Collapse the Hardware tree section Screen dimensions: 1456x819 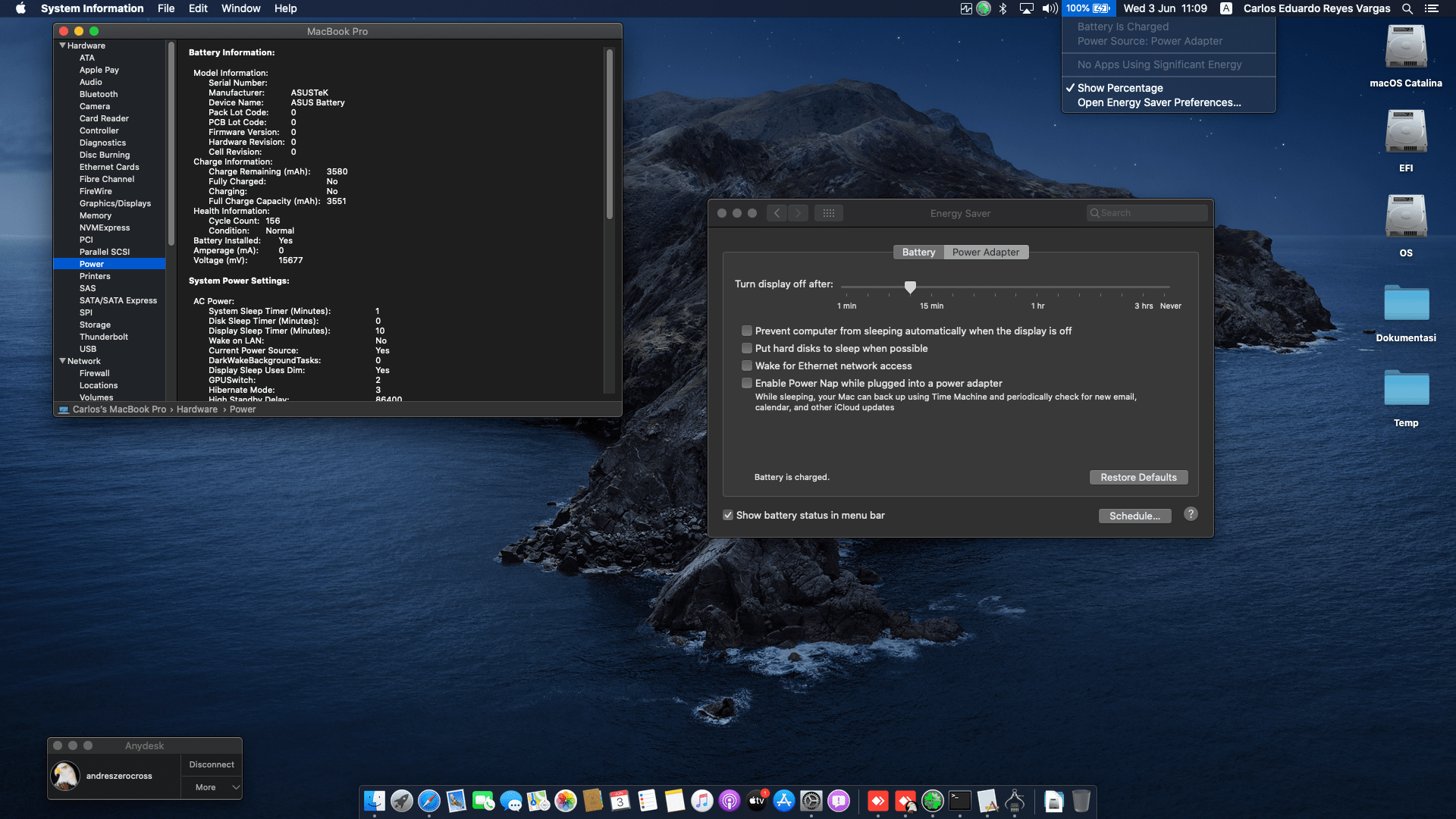[x=62, y=45]
